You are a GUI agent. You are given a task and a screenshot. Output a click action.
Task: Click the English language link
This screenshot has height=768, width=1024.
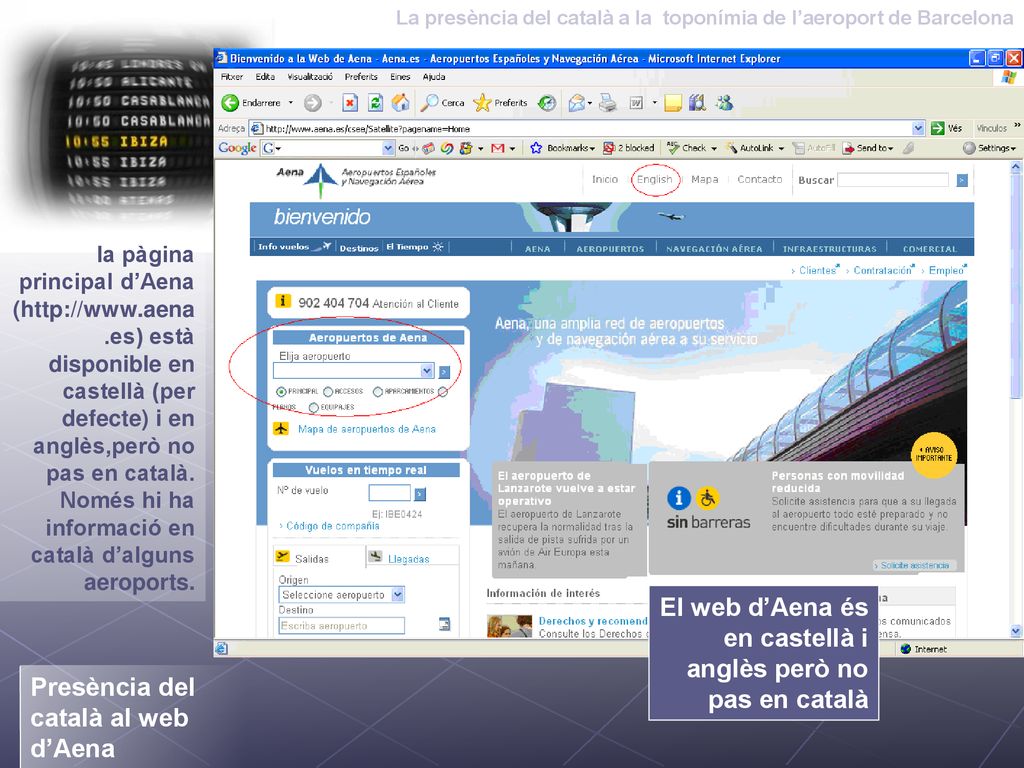coord(654,179)
